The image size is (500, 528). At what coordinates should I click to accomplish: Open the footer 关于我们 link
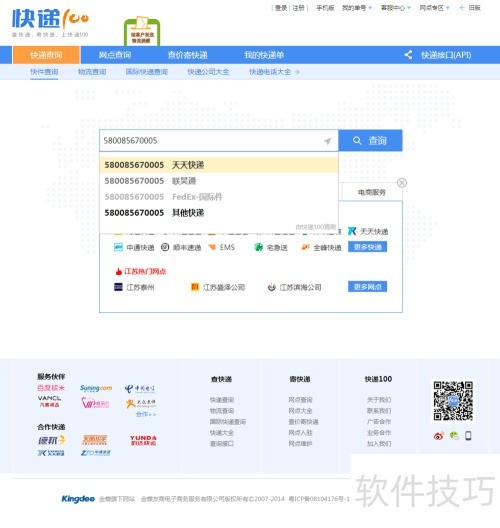[x=379, y=400]
